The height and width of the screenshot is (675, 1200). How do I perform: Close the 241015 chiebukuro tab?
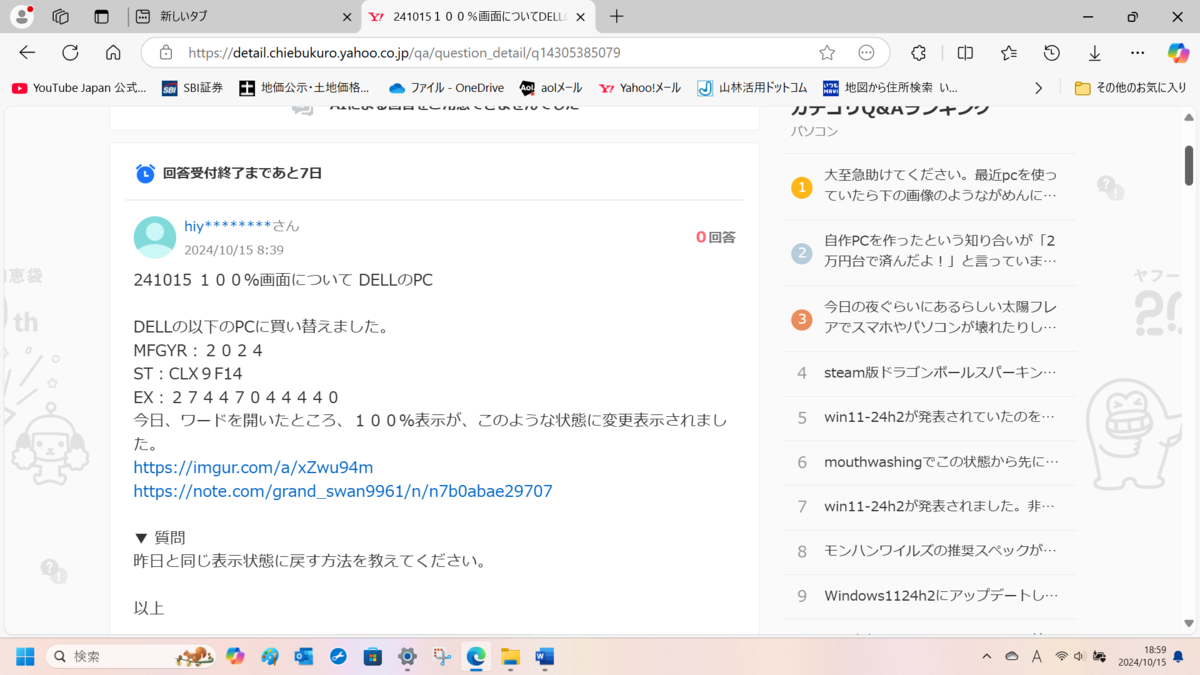582,17
